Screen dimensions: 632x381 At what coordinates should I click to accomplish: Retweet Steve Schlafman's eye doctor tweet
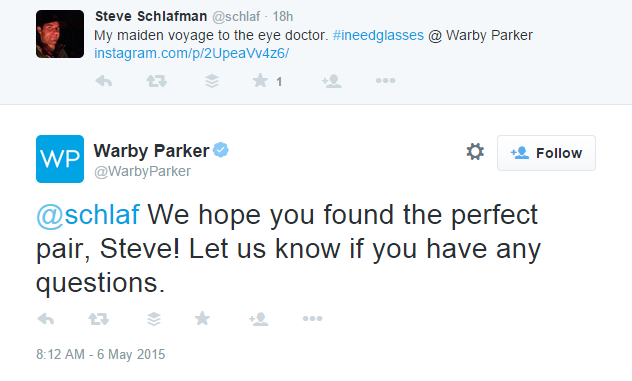click(156, 81)
